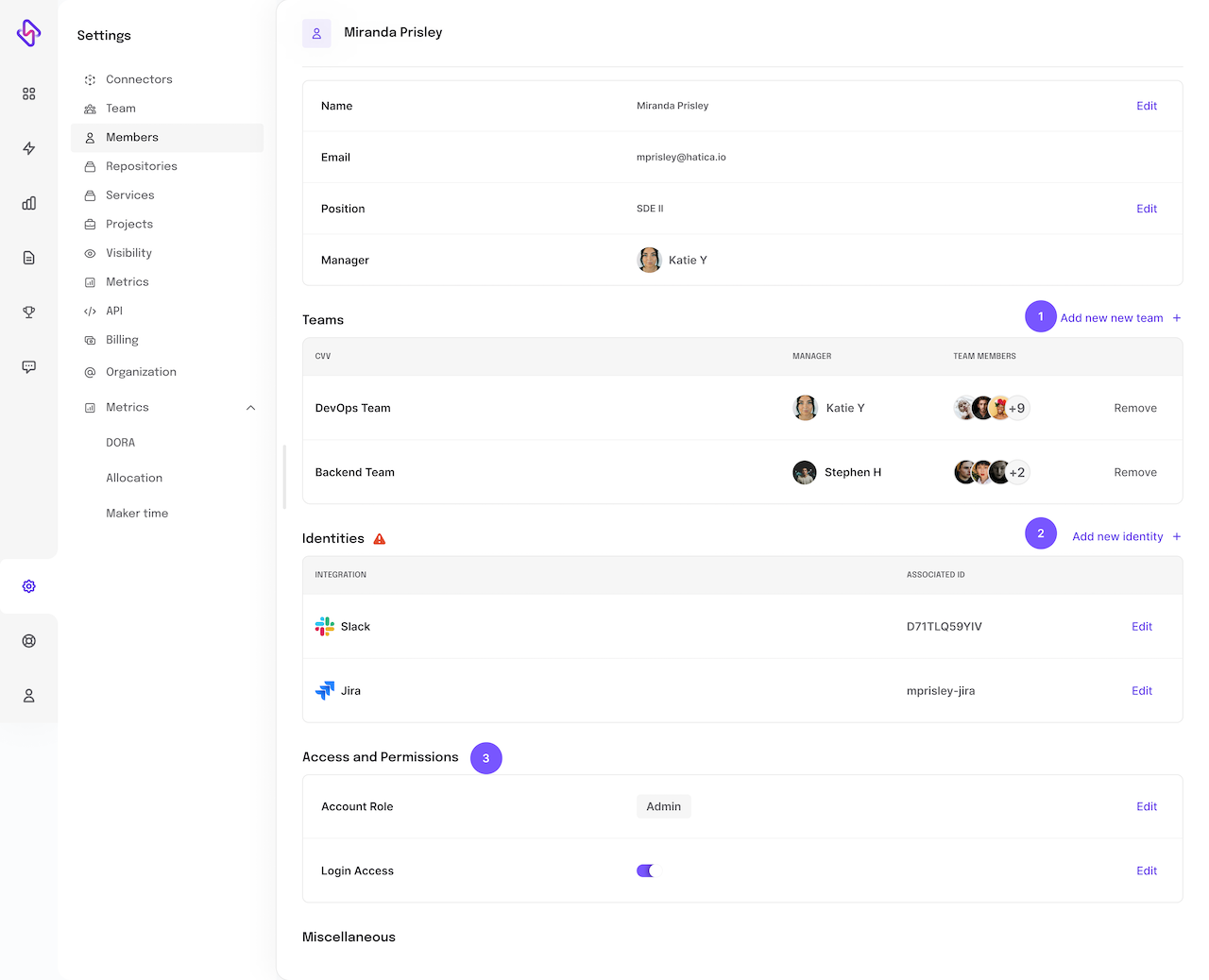Click the dashboard grid icon in left rail
The width and height of the screenshot is (1209, 980).
point(29,93)
